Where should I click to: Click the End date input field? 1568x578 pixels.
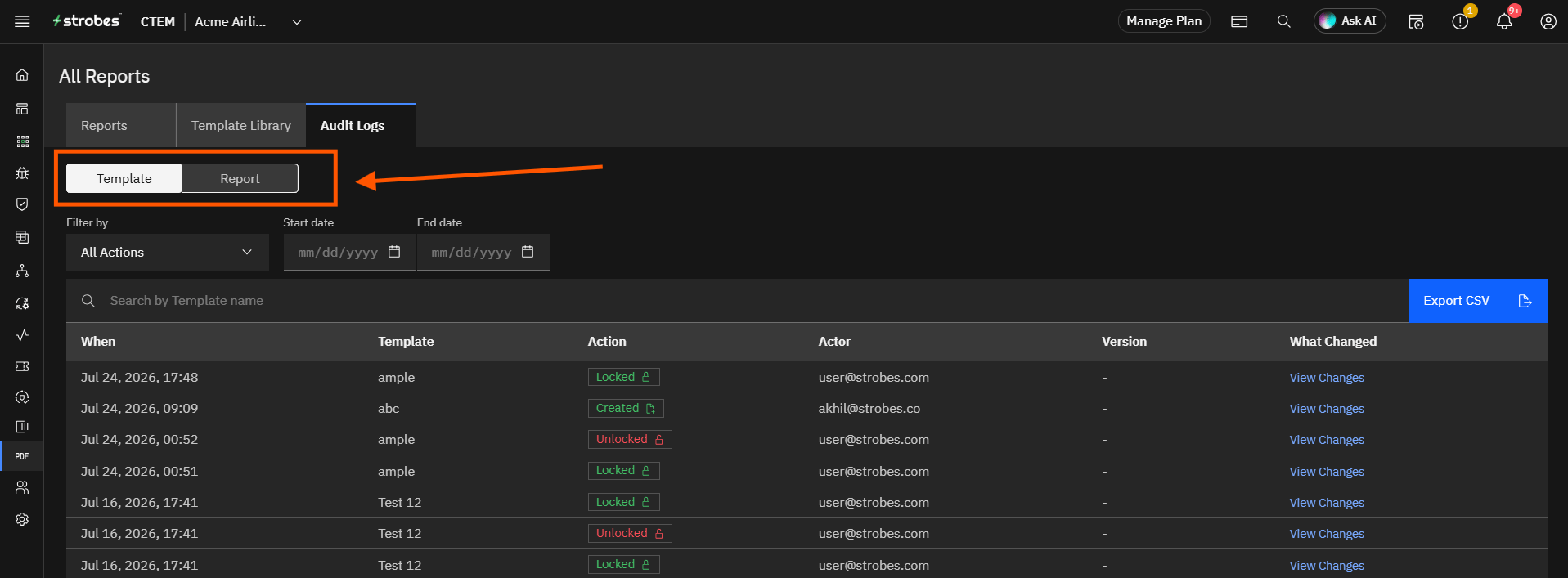coord(483,253)
